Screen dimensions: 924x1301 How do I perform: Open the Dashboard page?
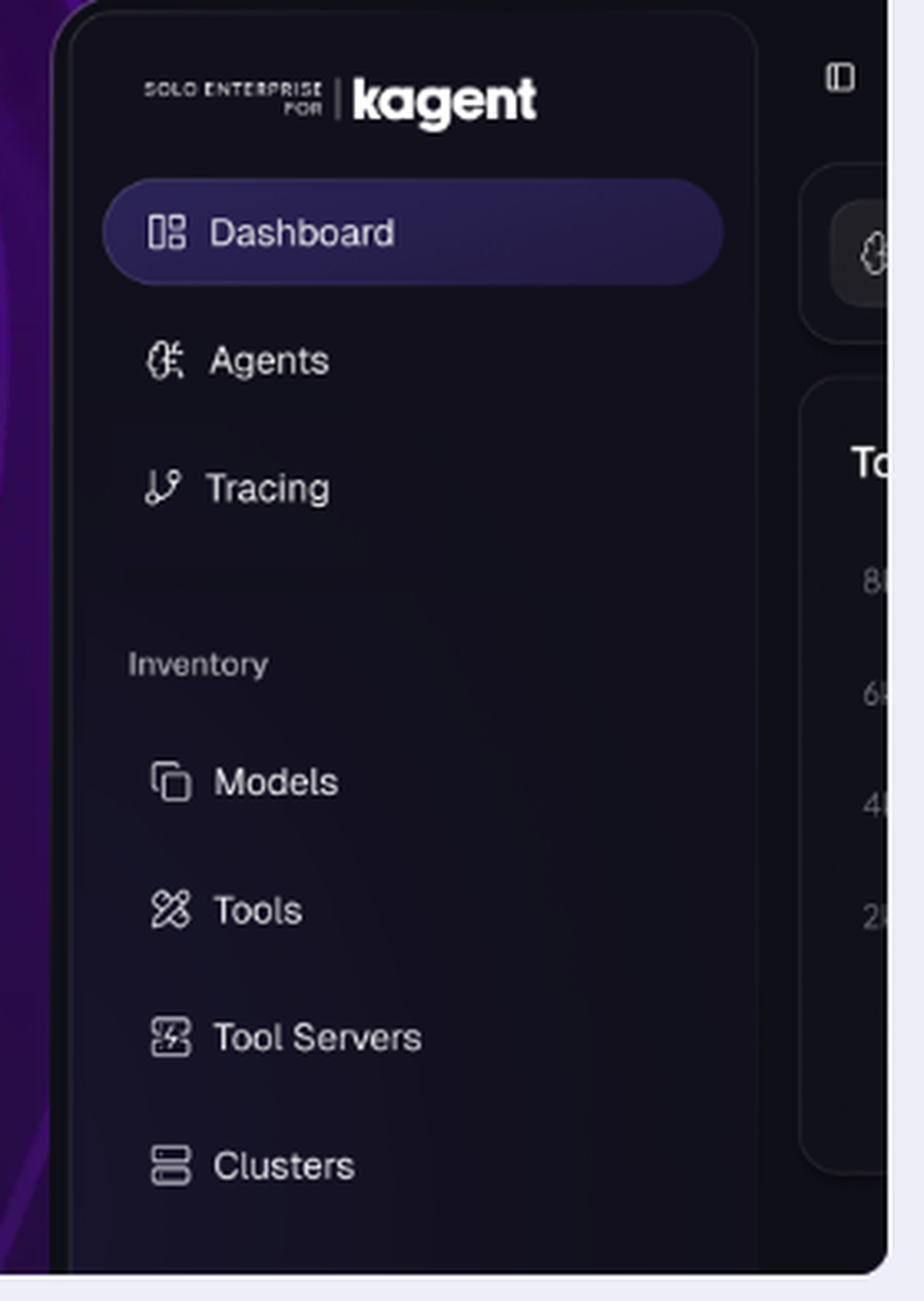(x=302, y=233)
